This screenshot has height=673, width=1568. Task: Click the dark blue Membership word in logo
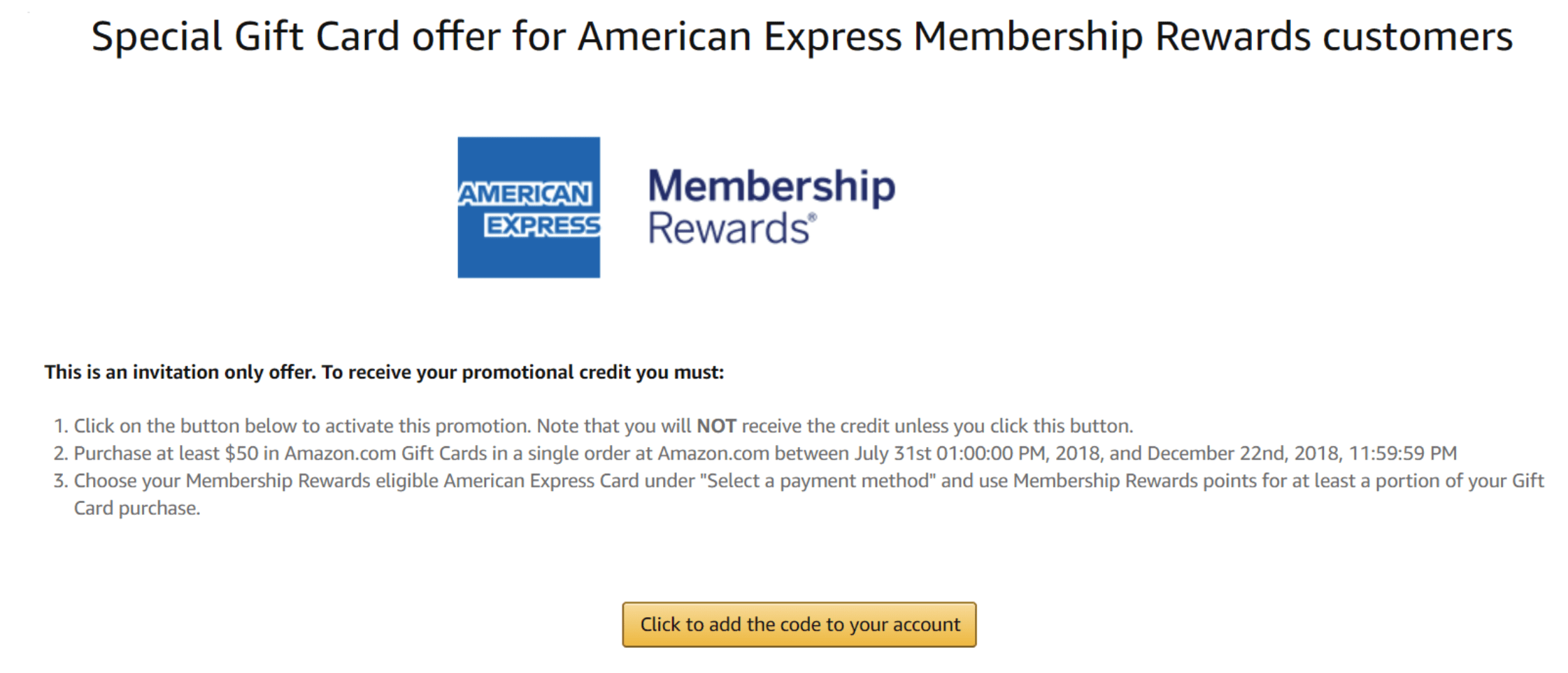771,187
